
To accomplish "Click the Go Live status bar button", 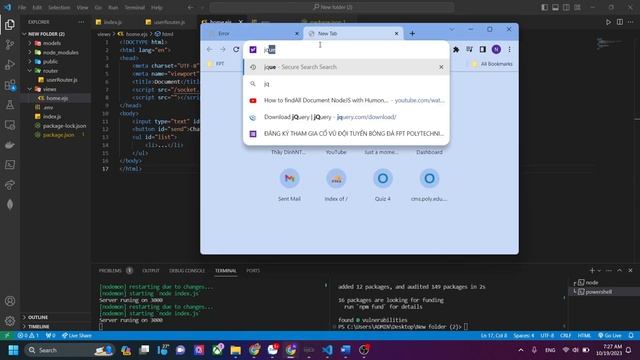I will 610,336.
